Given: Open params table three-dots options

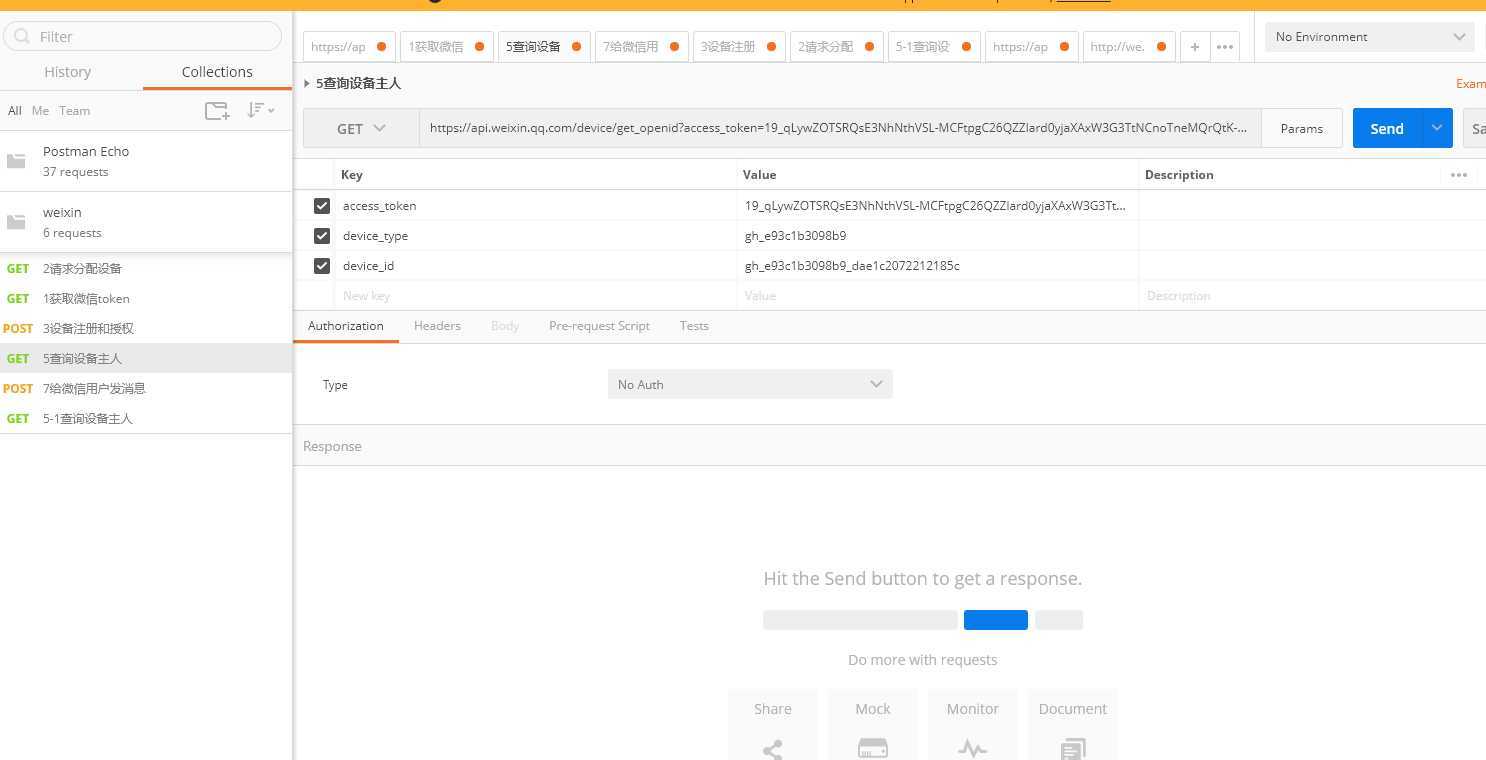Looking at the screenshot, I should click(x=1459, y=175).
